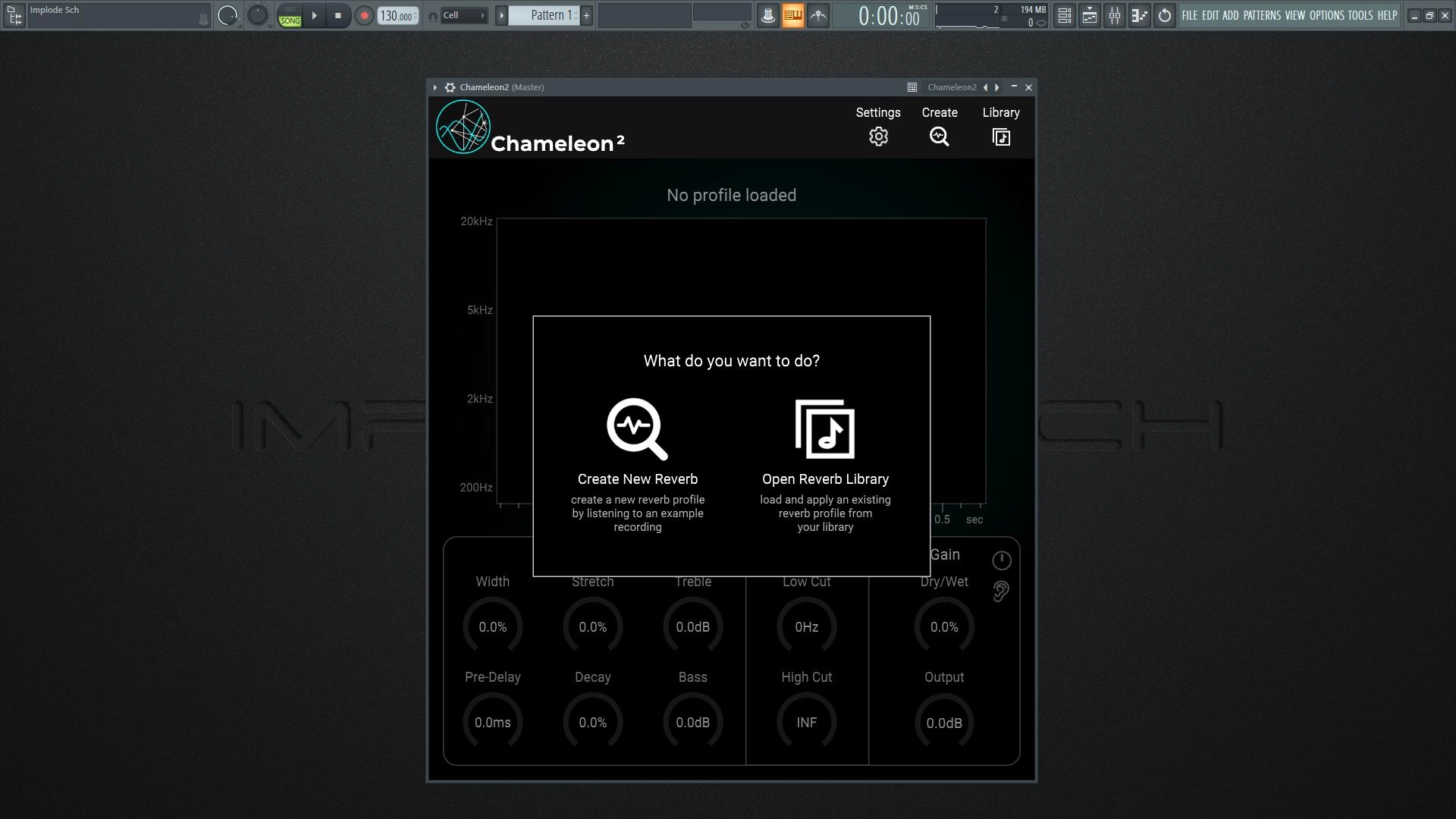Click the Decay knob
The height and width of the screenshot is (819, 1456).
click(x=593, y=723)
